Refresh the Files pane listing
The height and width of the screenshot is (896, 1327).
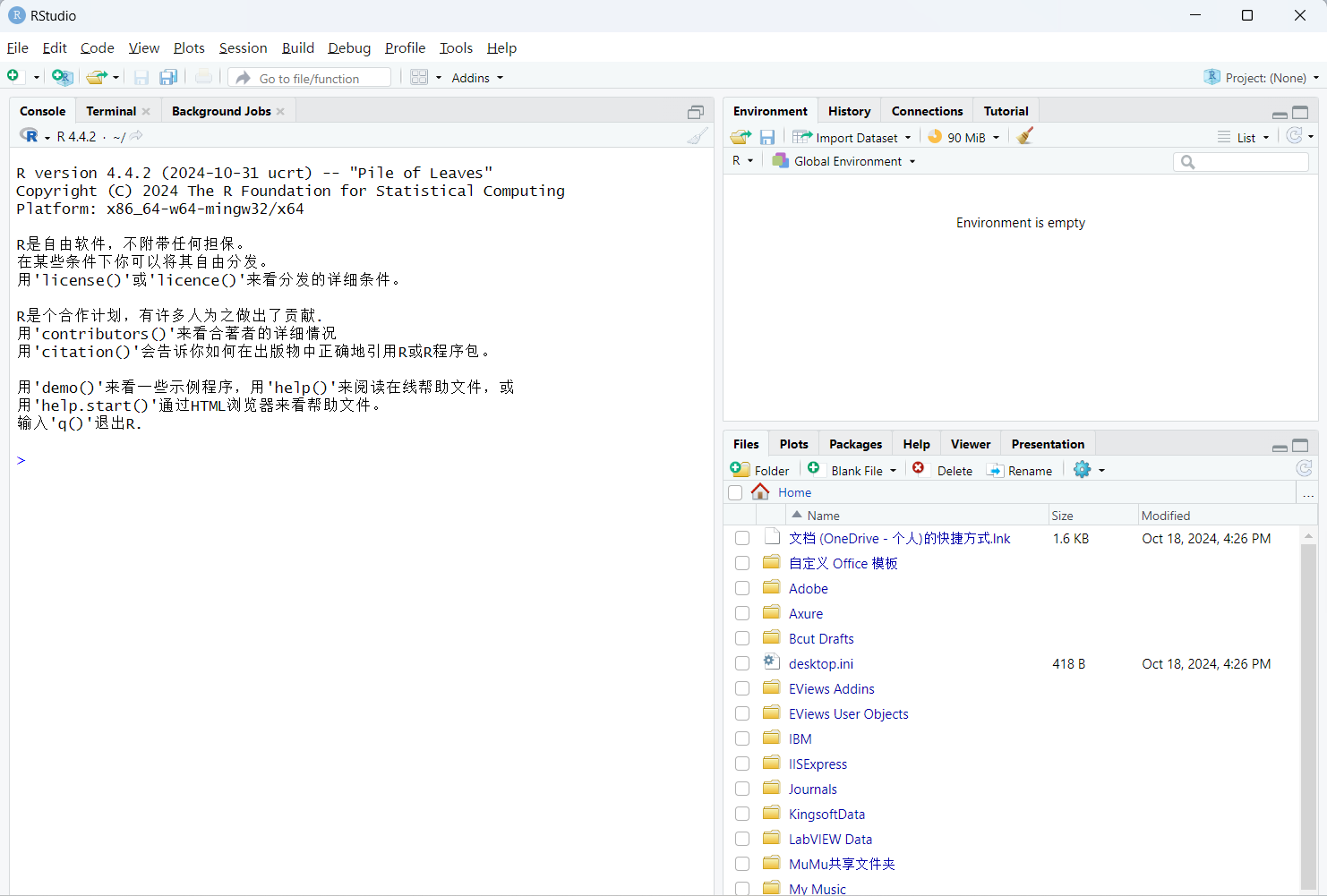tap(1304, 468)
